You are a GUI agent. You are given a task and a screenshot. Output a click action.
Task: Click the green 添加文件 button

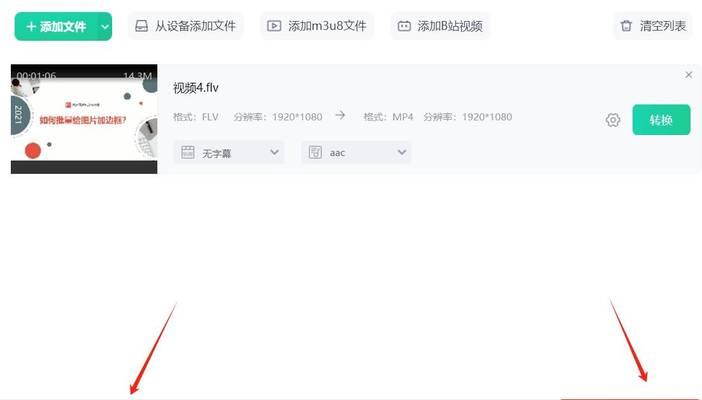pos(56,26)
